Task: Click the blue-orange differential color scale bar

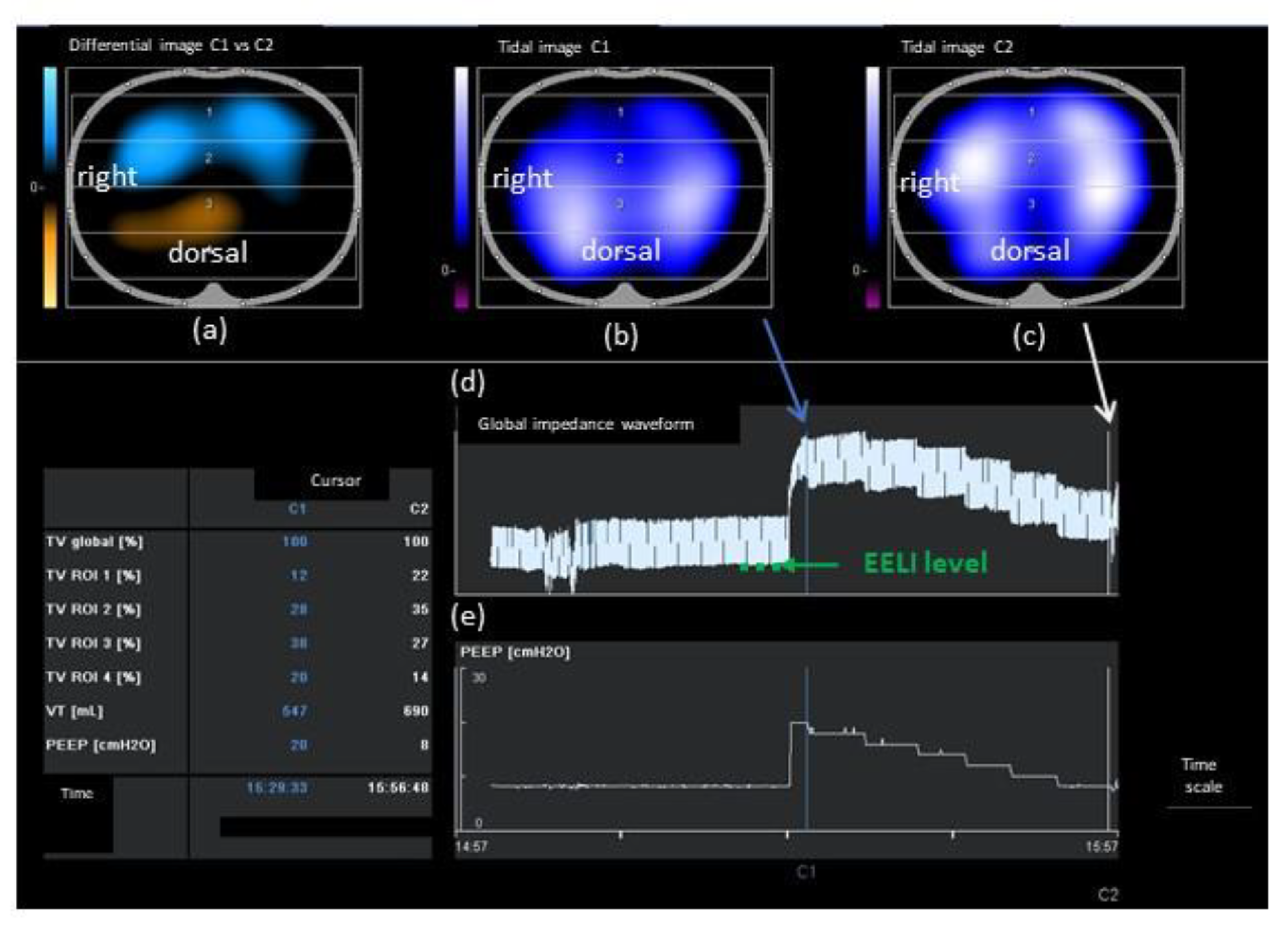Action: click(50, 187)
